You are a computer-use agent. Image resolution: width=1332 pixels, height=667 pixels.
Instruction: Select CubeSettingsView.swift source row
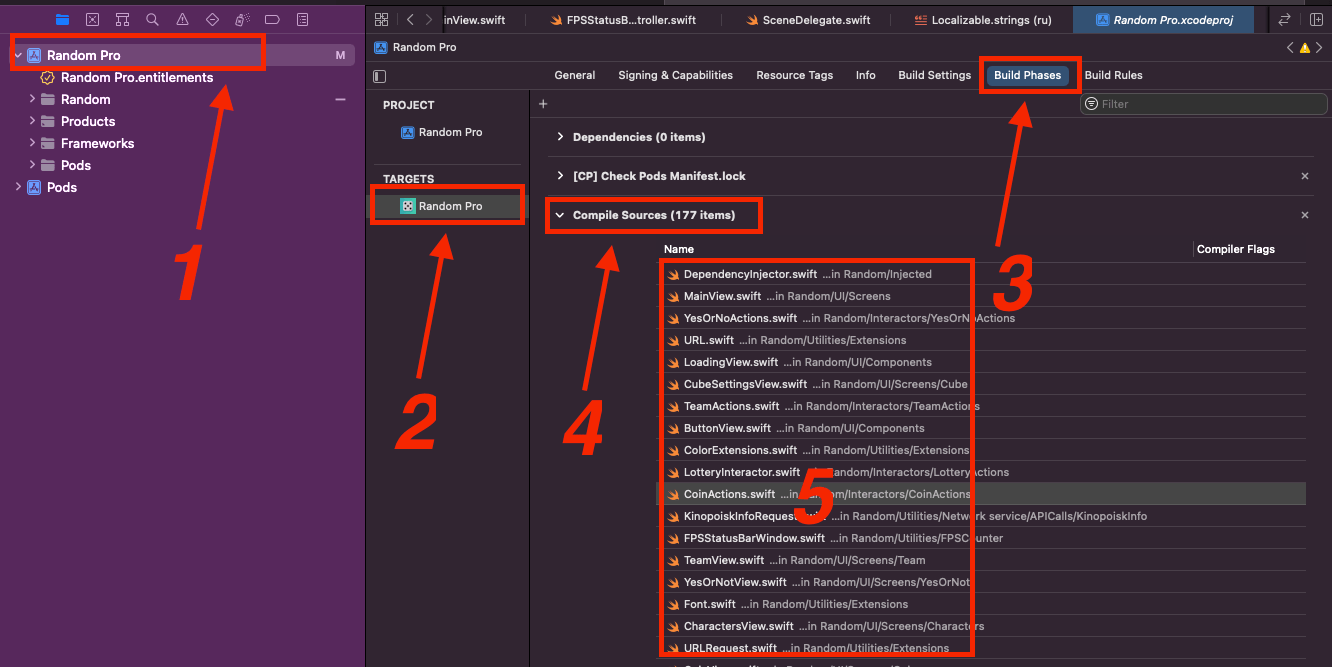[x=981, y=384]
